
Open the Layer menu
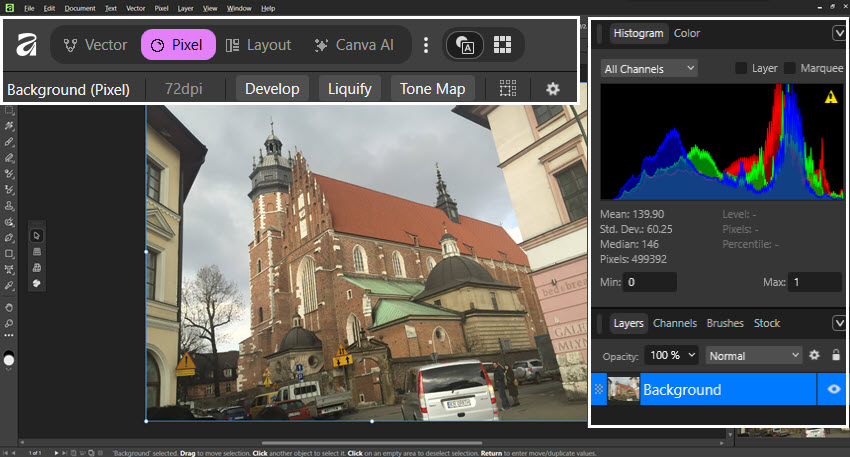[185, 8]
